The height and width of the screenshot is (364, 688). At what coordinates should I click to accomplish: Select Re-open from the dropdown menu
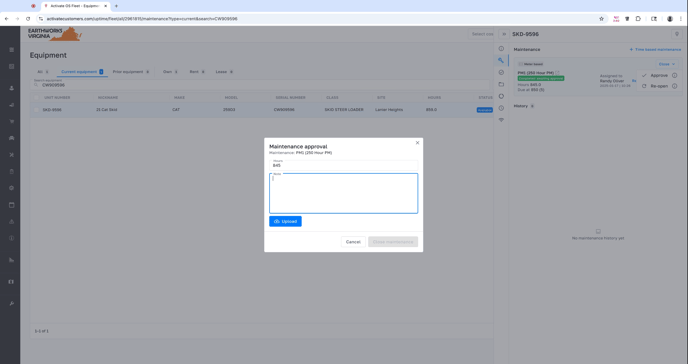pyautogui.click(x=659, y=86)
